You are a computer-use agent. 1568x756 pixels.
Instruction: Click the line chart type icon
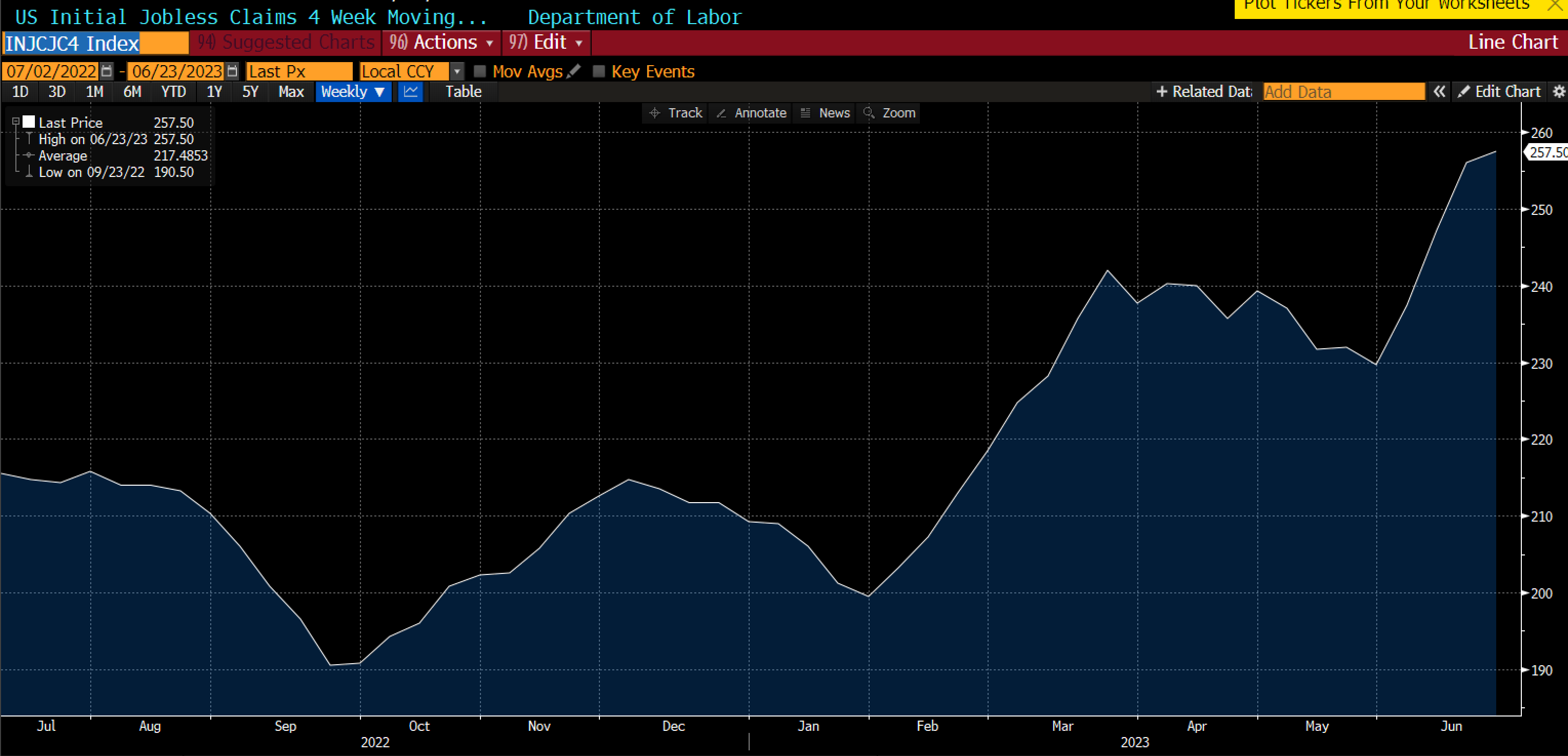411,92
